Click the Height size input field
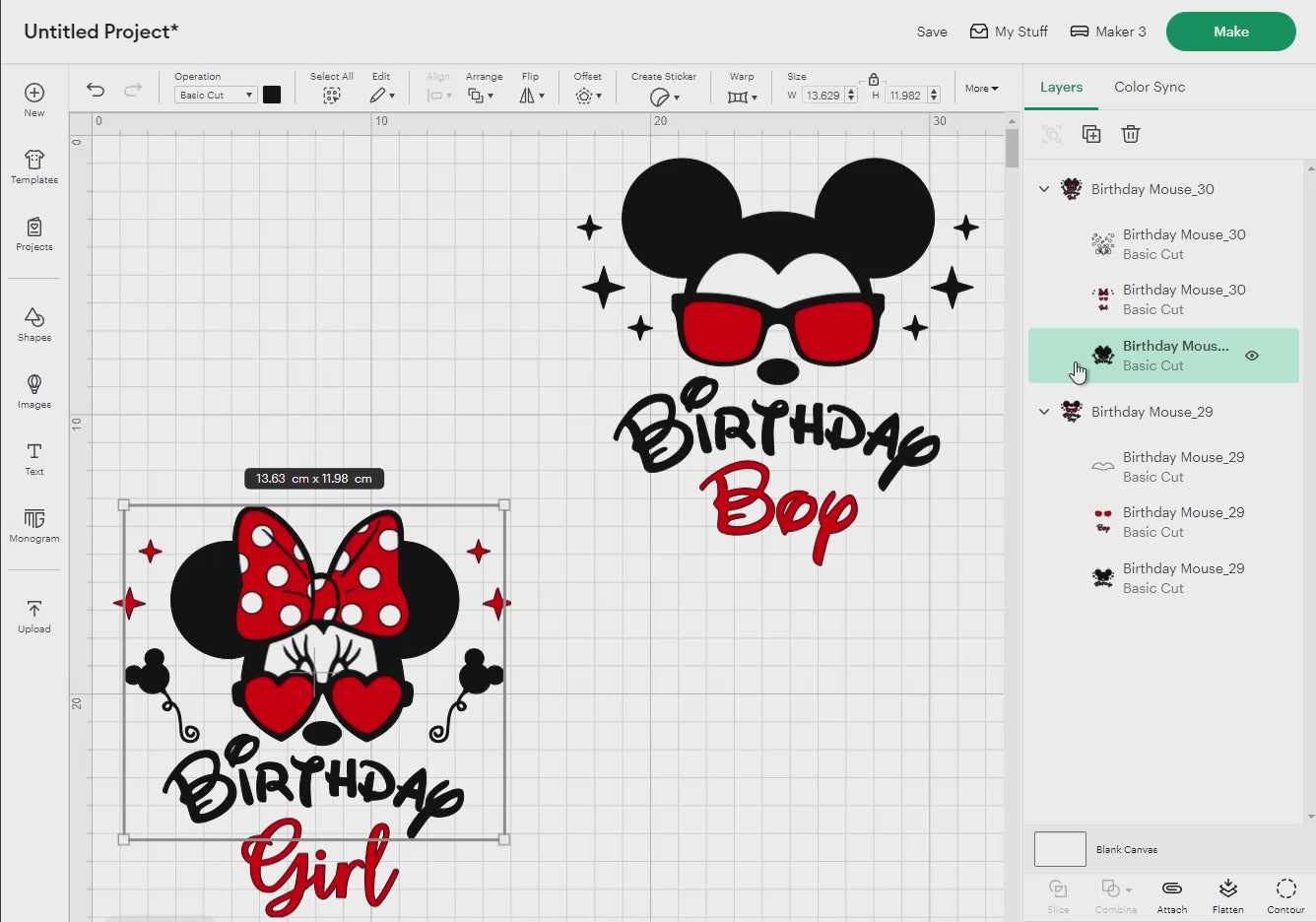Screen dimensions: 1316x922 click(x=905, y=96)
